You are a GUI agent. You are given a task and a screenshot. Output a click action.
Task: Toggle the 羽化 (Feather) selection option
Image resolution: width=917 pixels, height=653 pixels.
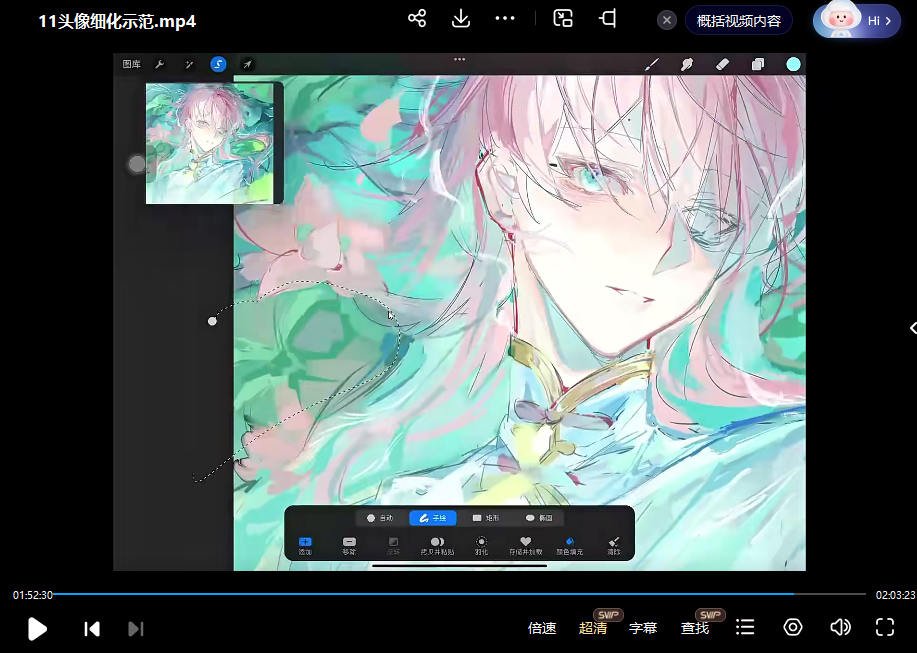(481, 545)
